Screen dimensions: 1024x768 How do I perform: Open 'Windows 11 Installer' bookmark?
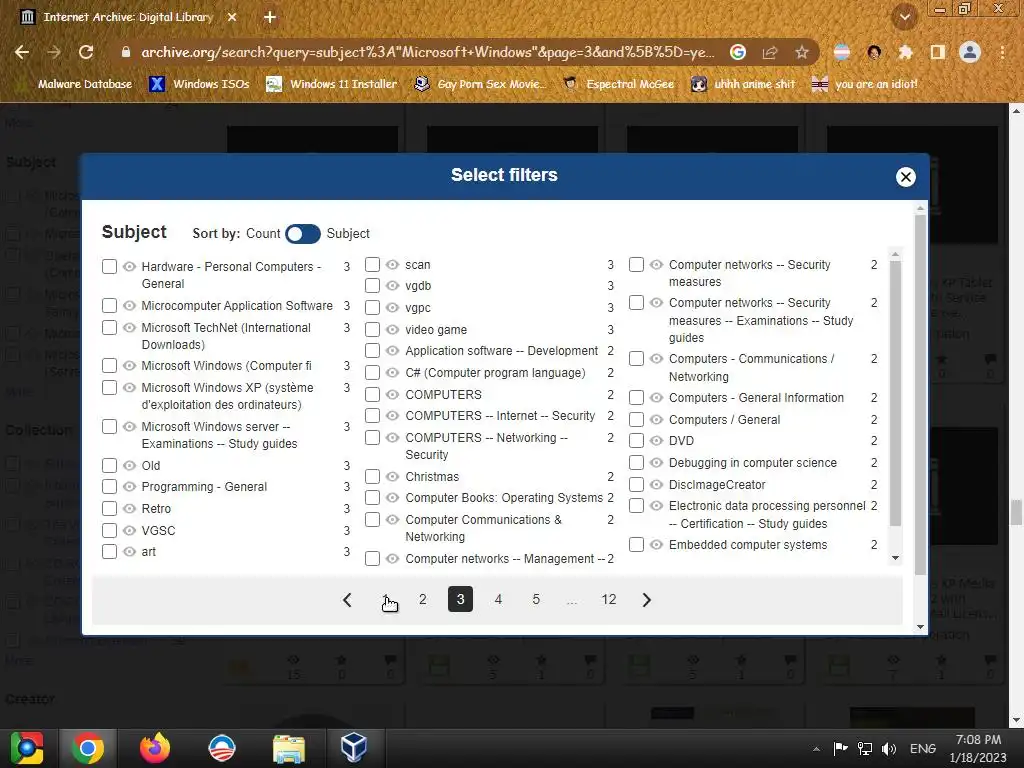click(332, 84)
